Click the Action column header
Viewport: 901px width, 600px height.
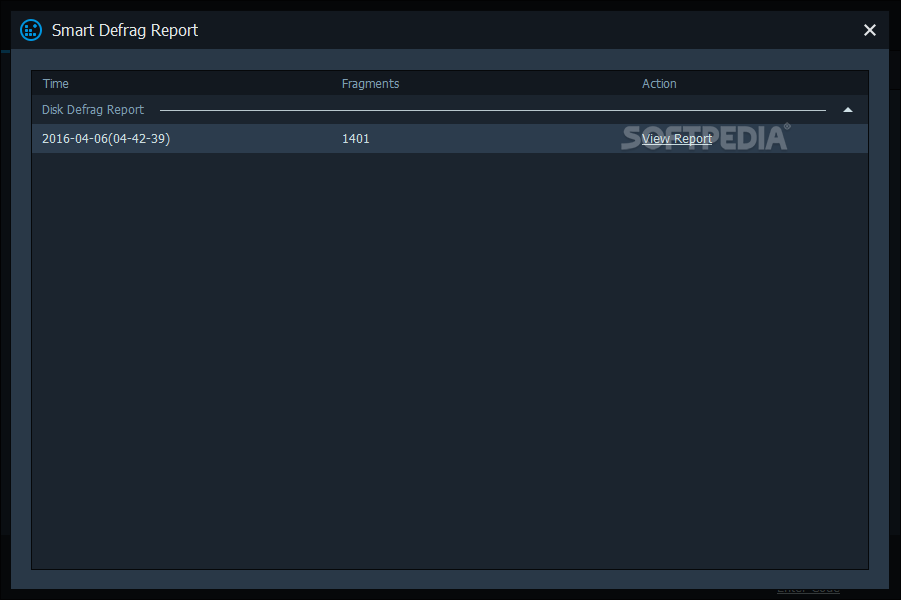click(659, 84)
